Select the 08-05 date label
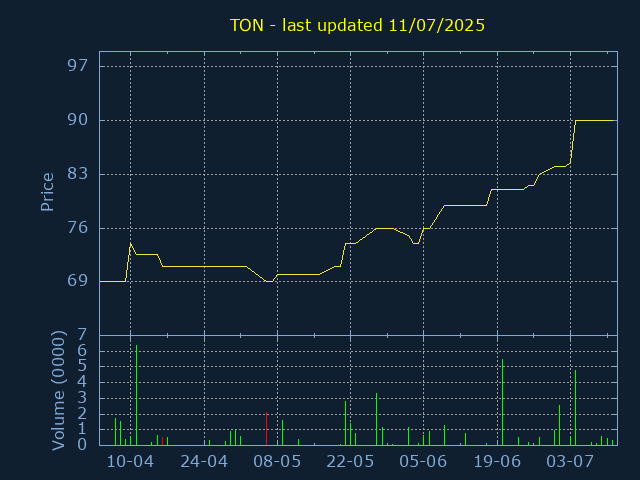This screenshot has width=640, height=480. pos(277,462)
